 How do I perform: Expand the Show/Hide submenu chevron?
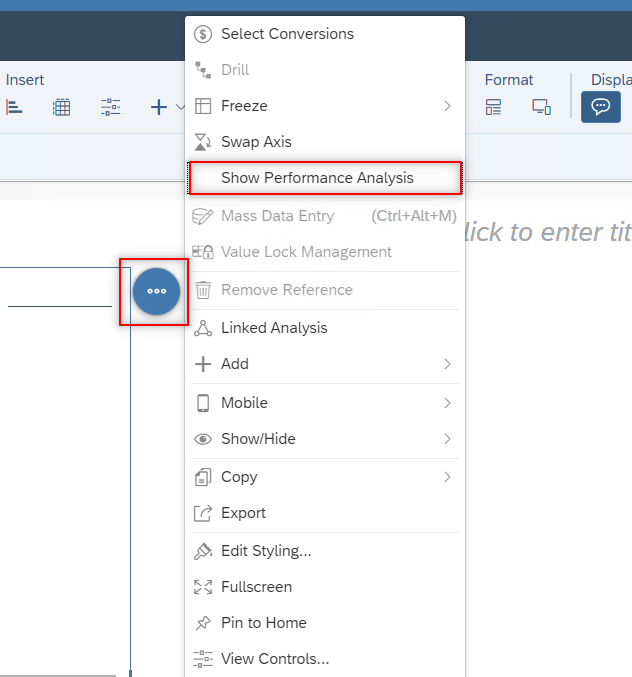[447, 439]
